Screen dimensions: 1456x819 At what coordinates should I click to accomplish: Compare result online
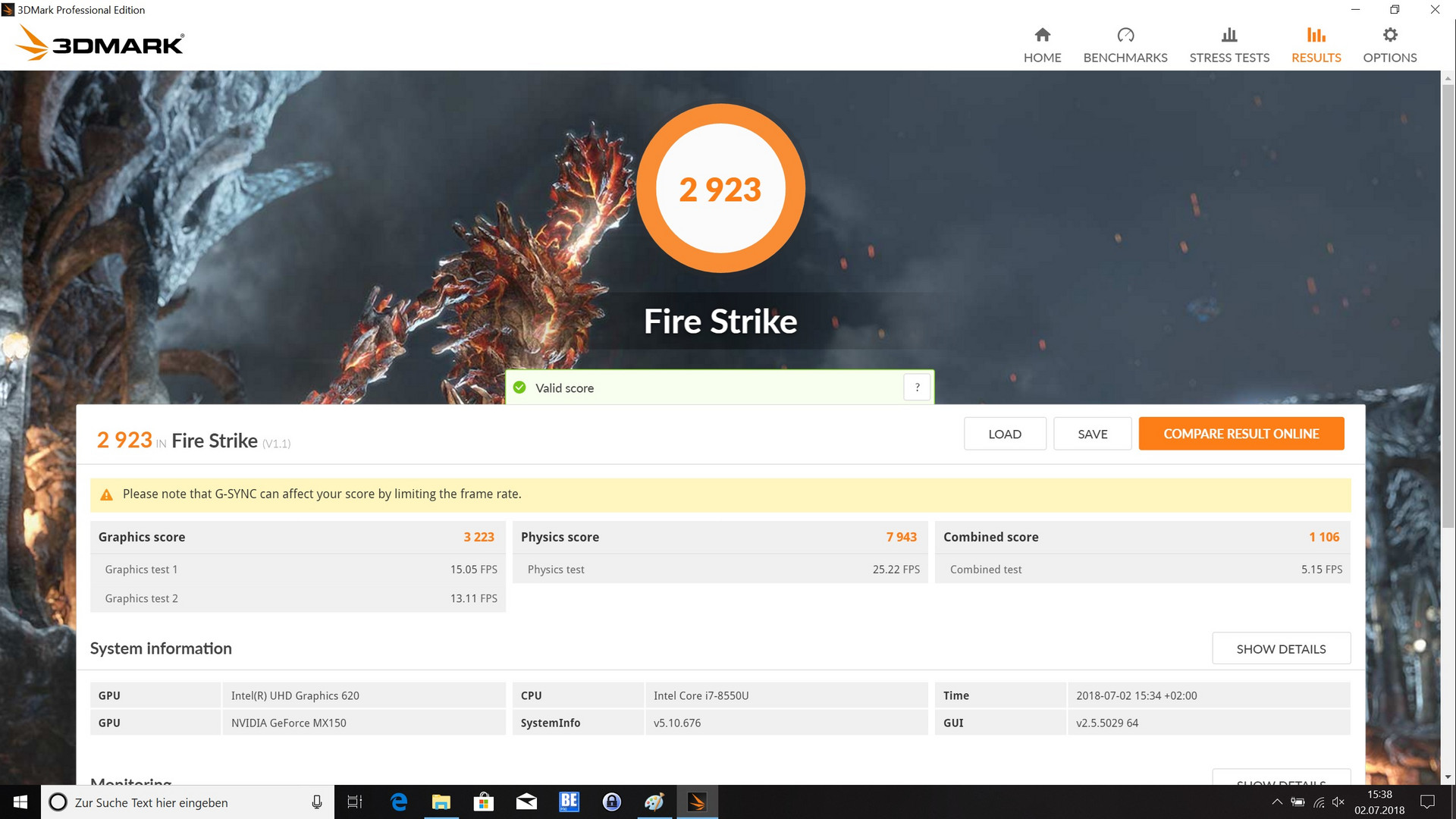pos(1241,434)
